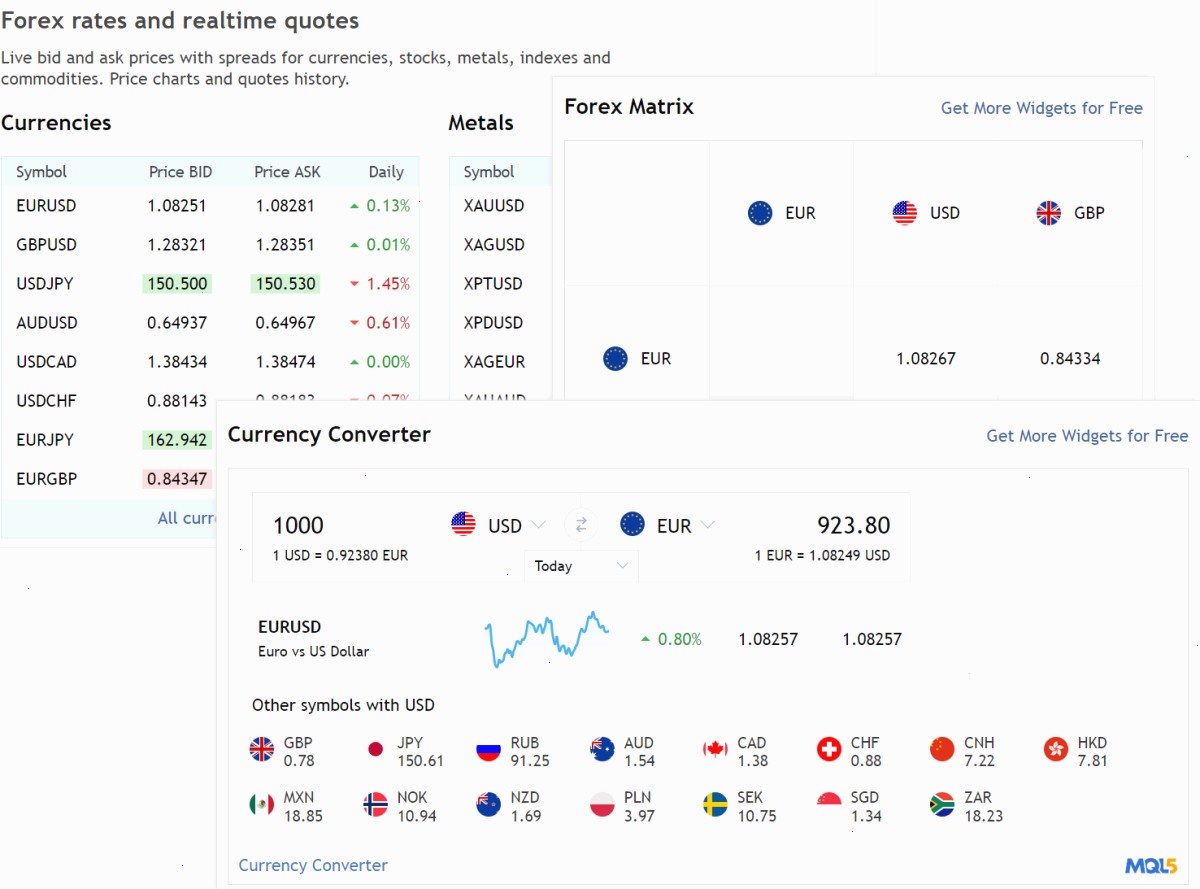The height and width of the screenshot is (889, 1200).
Task: Swap currencies with the exchange arrows icon
Action: coord(581,525)
